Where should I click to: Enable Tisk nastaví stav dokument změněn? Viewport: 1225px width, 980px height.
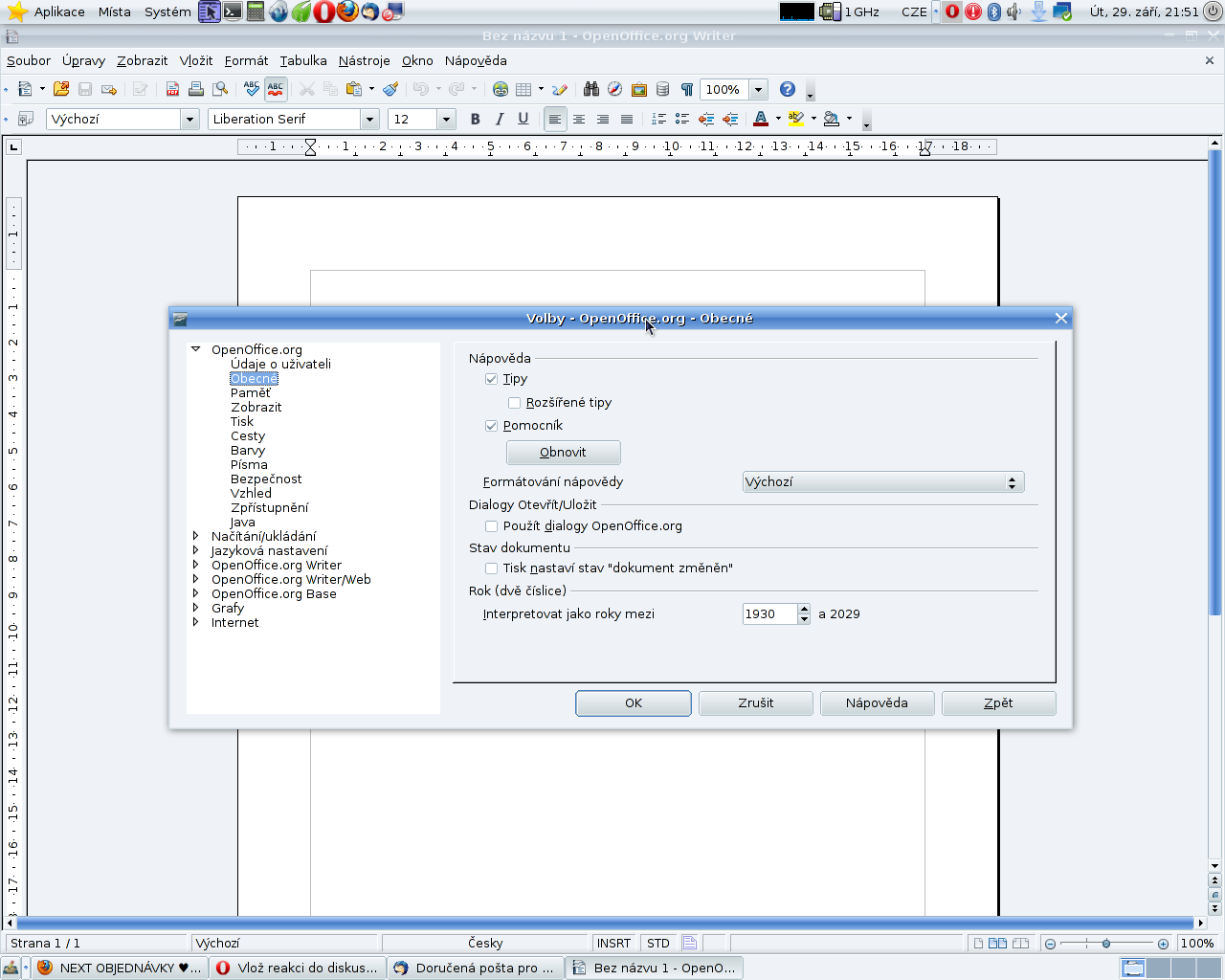[x=492, y=568]
